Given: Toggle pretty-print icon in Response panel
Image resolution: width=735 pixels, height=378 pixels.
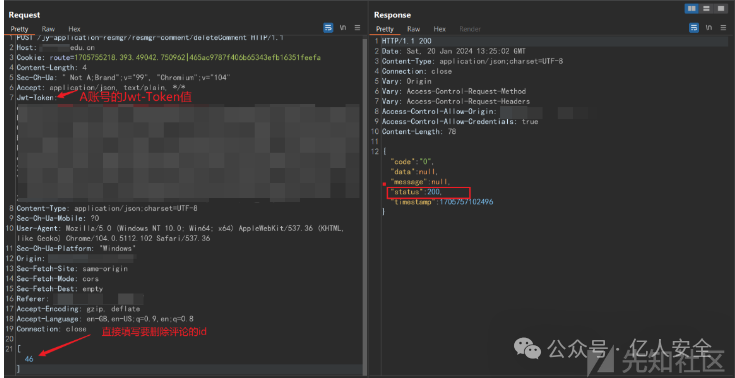Looking at the screenshot, I should point(694,28).
